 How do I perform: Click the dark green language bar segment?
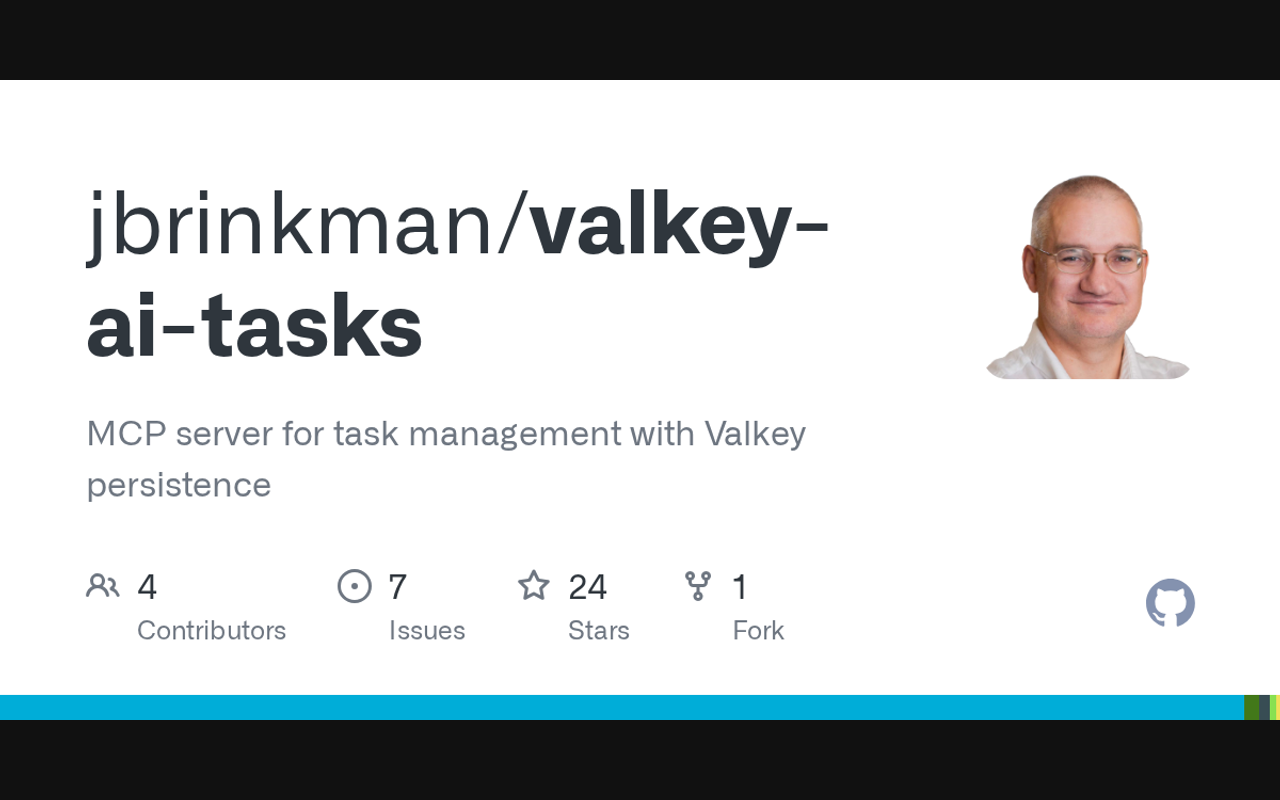point(1251,707)
